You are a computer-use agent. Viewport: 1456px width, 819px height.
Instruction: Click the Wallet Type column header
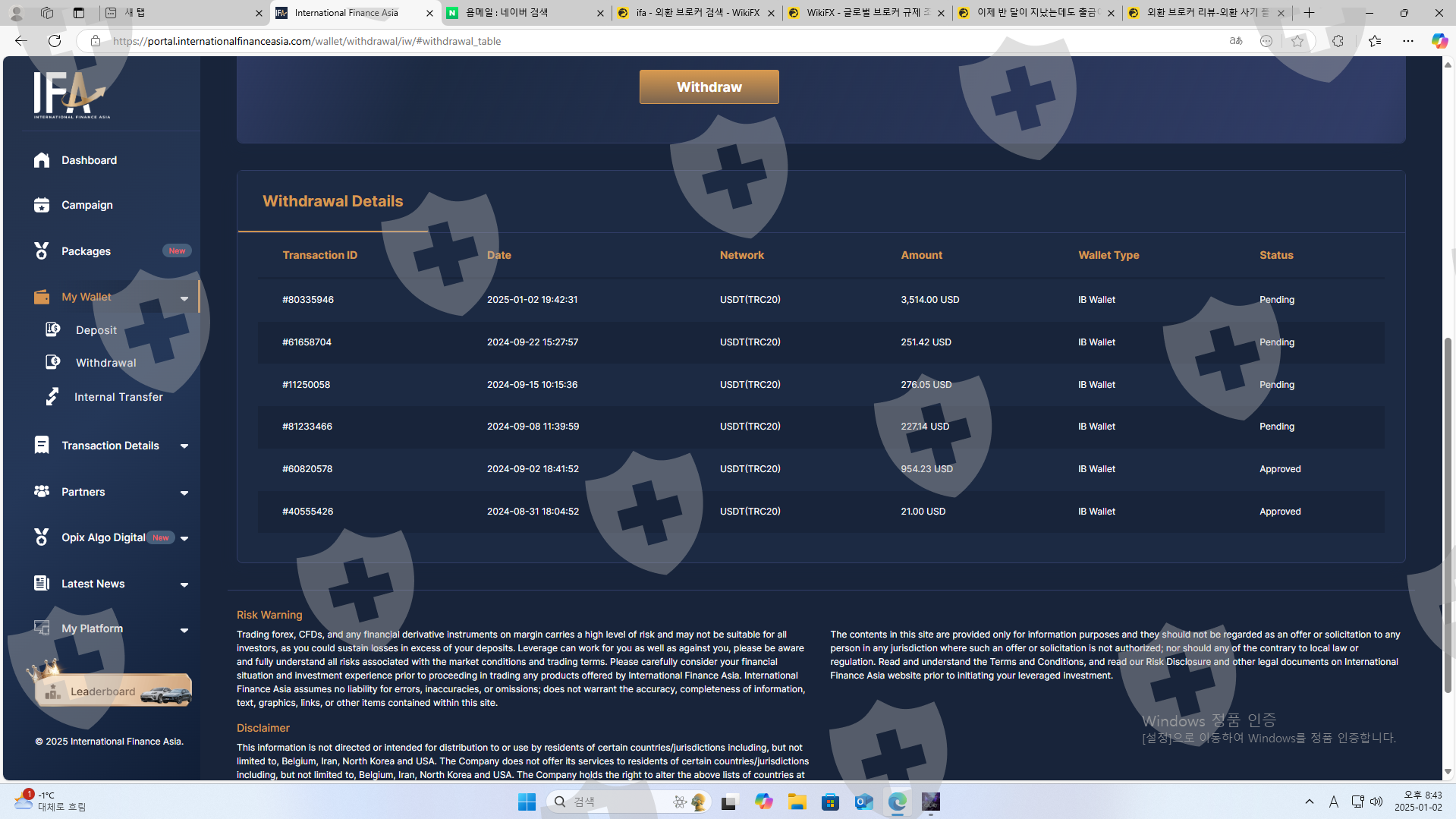(x=1109, y=255)
